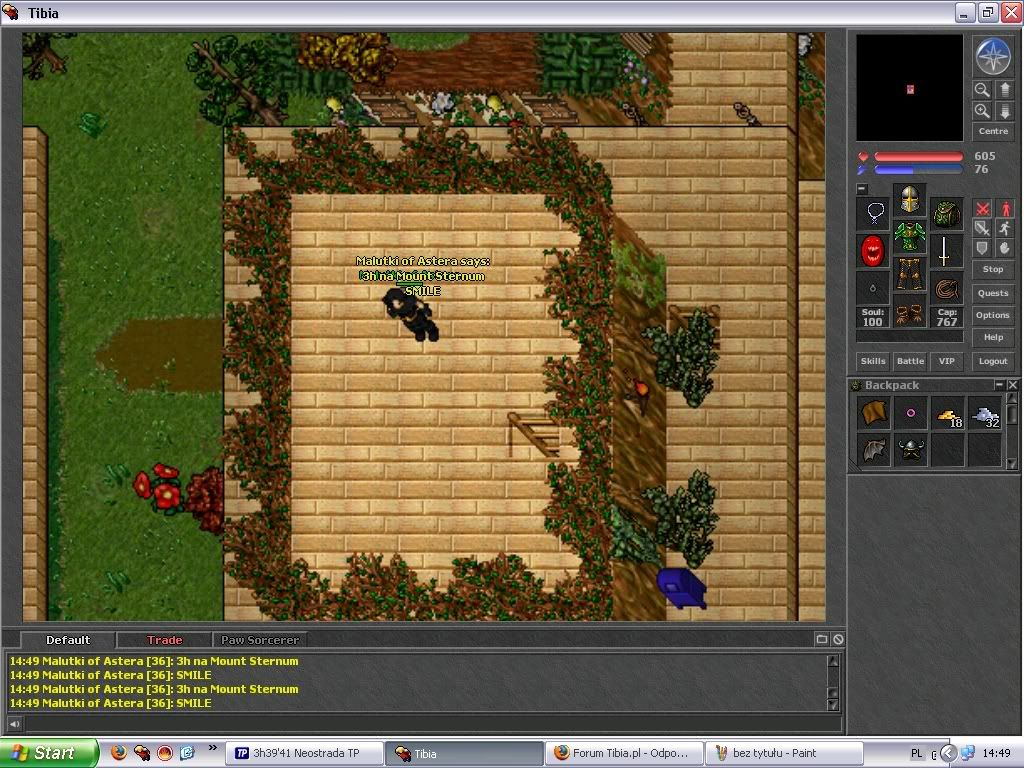Collapse the inventory panel with minus button
This screenshot has height=768, width=1024.
point(862,189)
